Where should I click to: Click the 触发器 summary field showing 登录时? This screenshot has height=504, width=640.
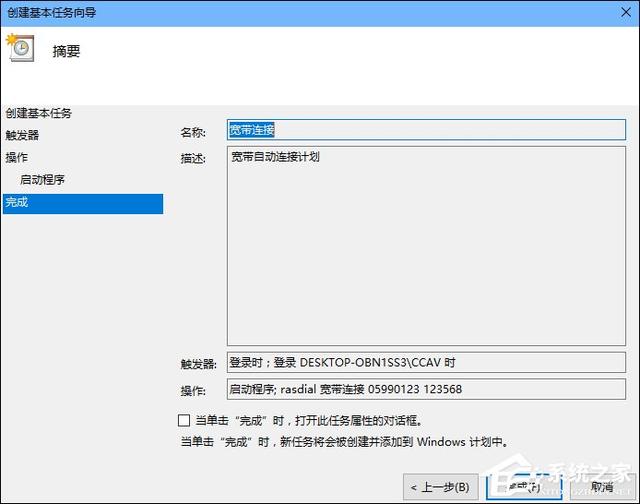pos(426,362)
